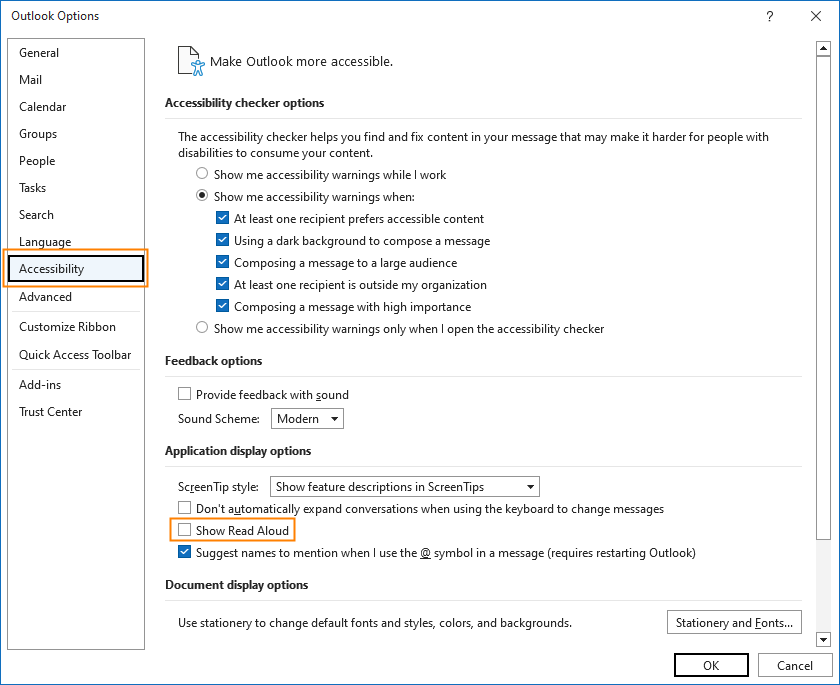The width and height of the screenshot is (840, 685).
Task: Choose warnings only when opening accessibility checker
Action: [203, 328]
